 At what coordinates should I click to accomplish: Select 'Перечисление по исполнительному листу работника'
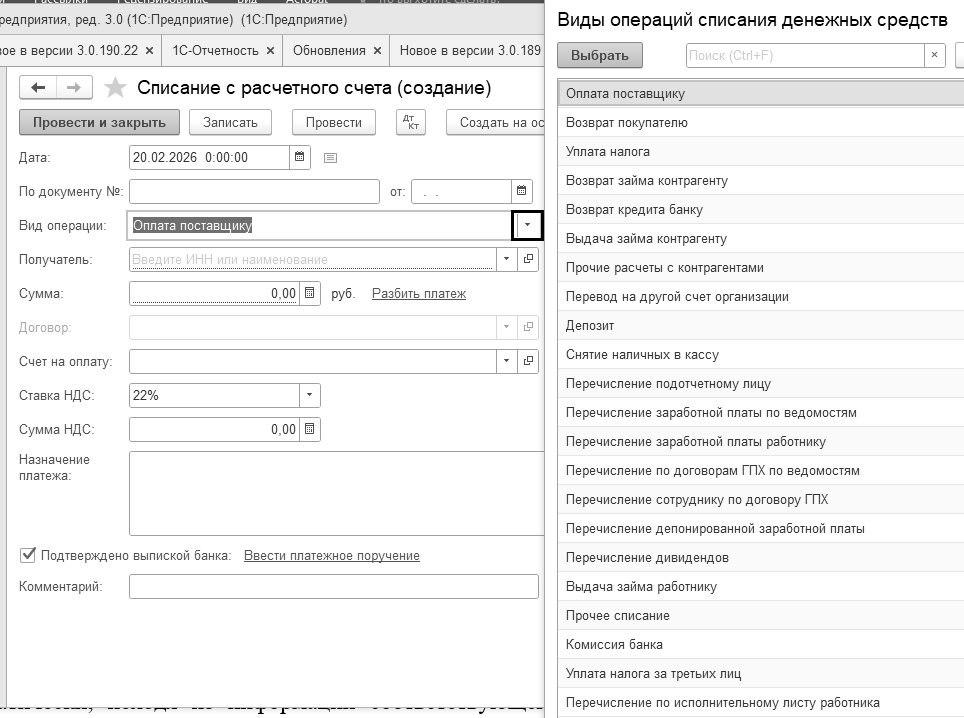761,702
